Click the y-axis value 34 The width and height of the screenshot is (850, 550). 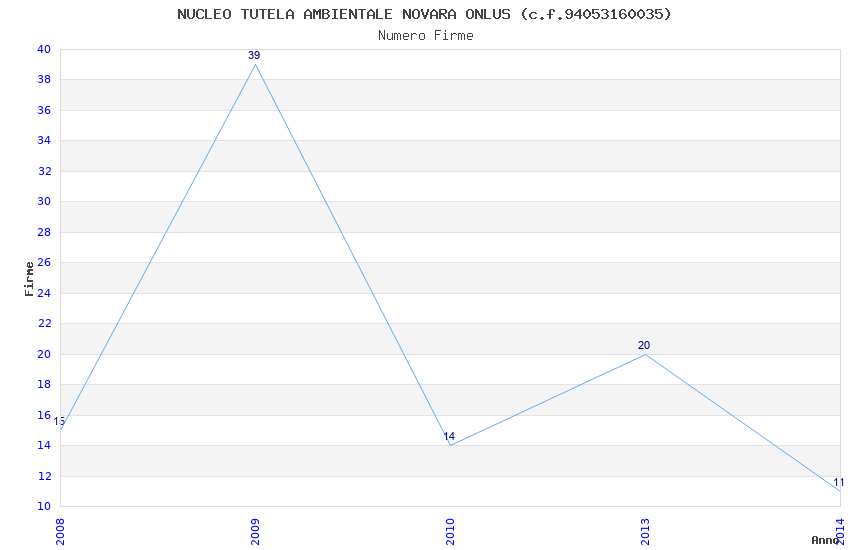click(44, 141)
